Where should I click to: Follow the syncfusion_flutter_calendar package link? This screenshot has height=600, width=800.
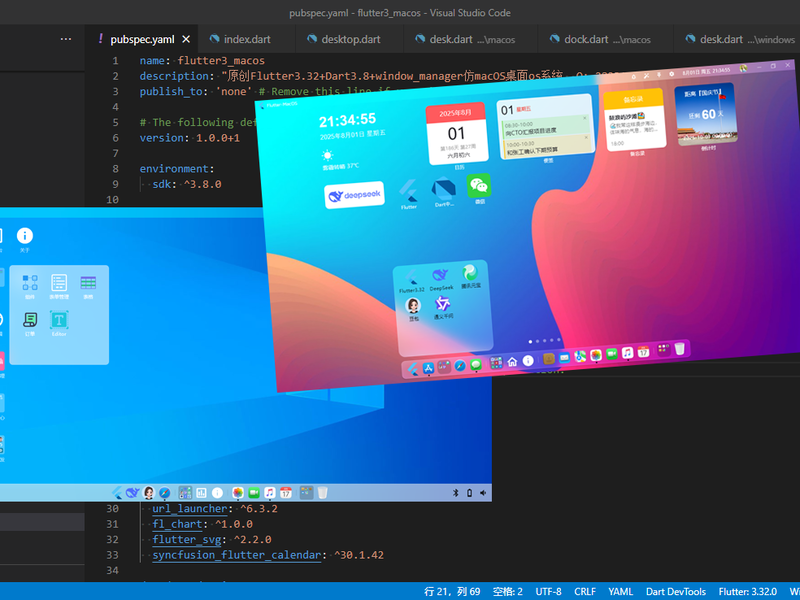(x=237, y=555)
